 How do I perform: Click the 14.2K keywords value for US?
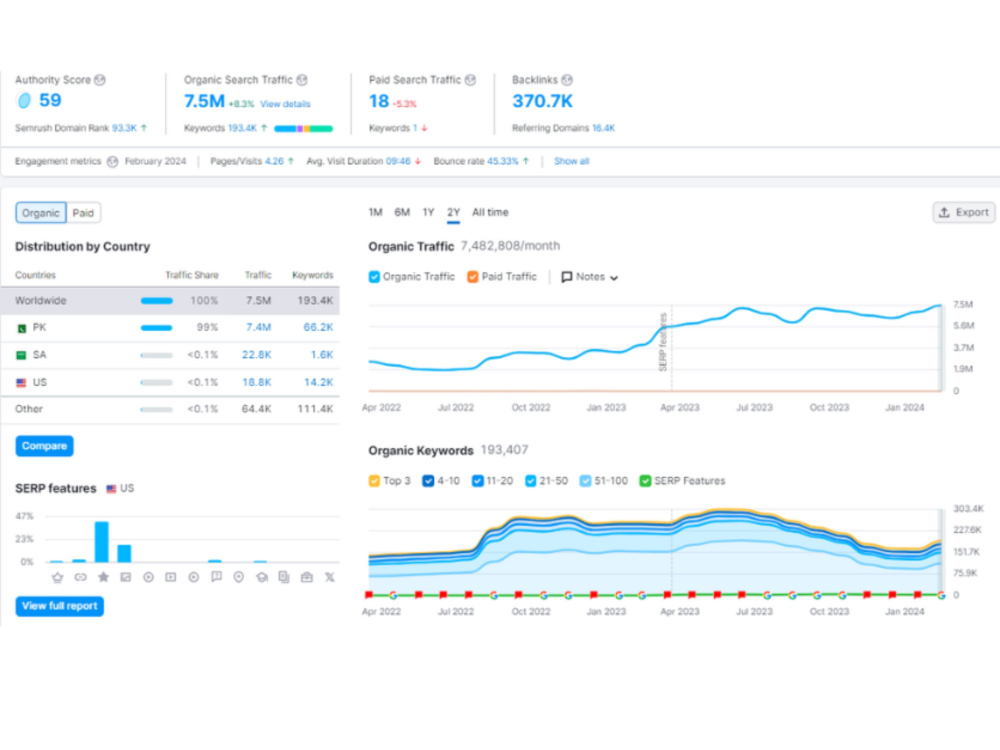point(318,383)
